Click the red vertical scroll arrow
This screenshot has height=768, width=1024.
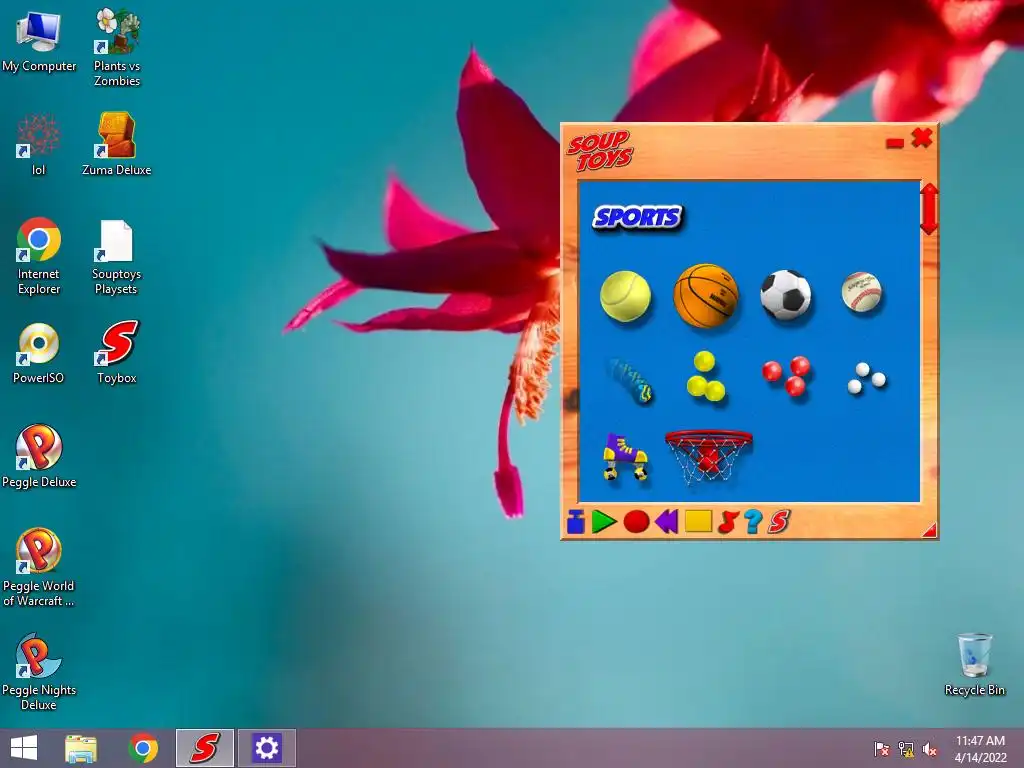pos(929,209)
